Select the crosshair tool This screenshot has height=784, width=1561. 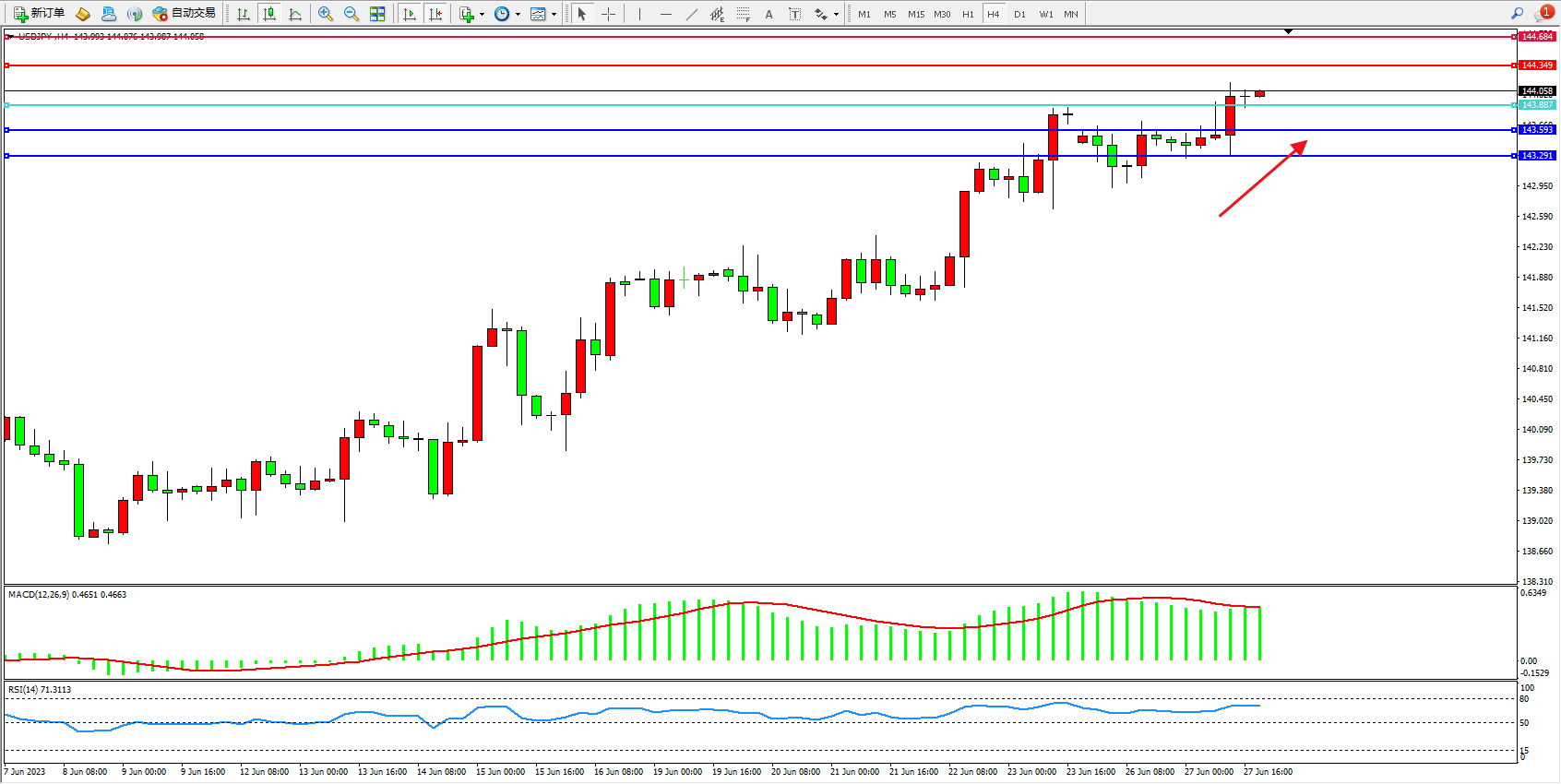click(x=608, y=14)
